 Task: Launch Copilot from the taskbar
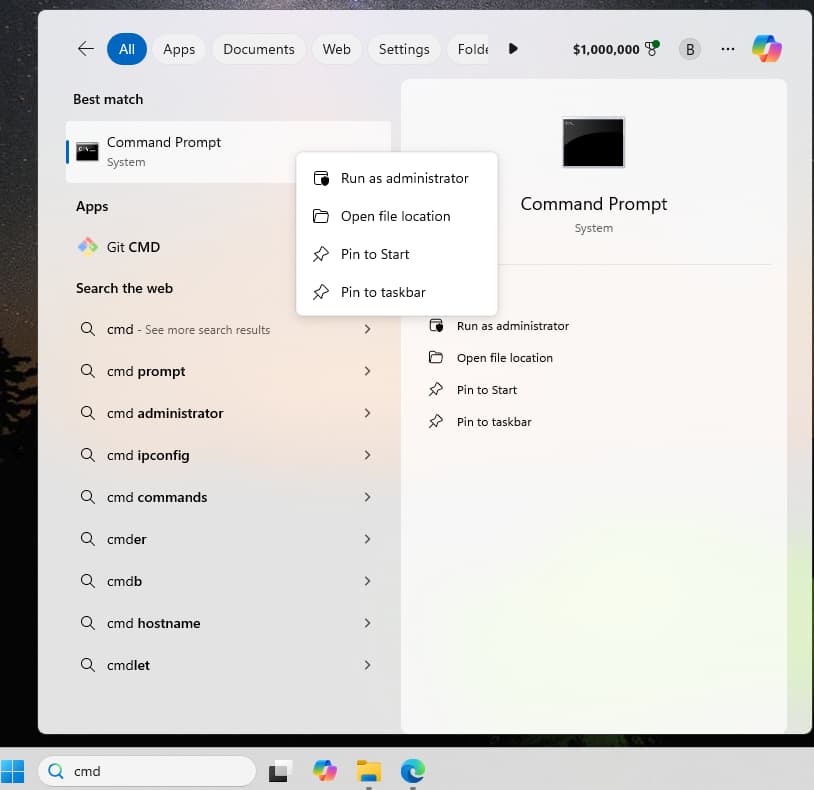point(325,771)
